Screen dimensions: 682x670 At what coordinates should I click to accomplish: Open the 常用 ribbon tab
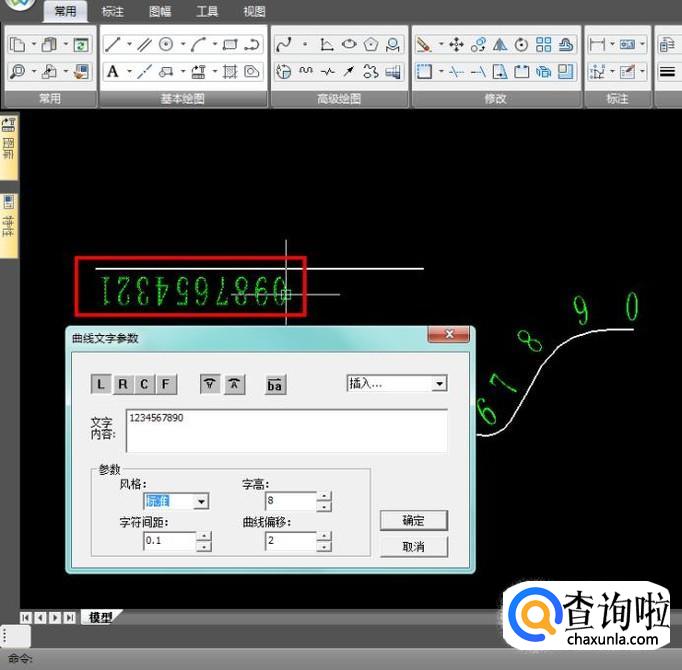click(x=65, y=11)
